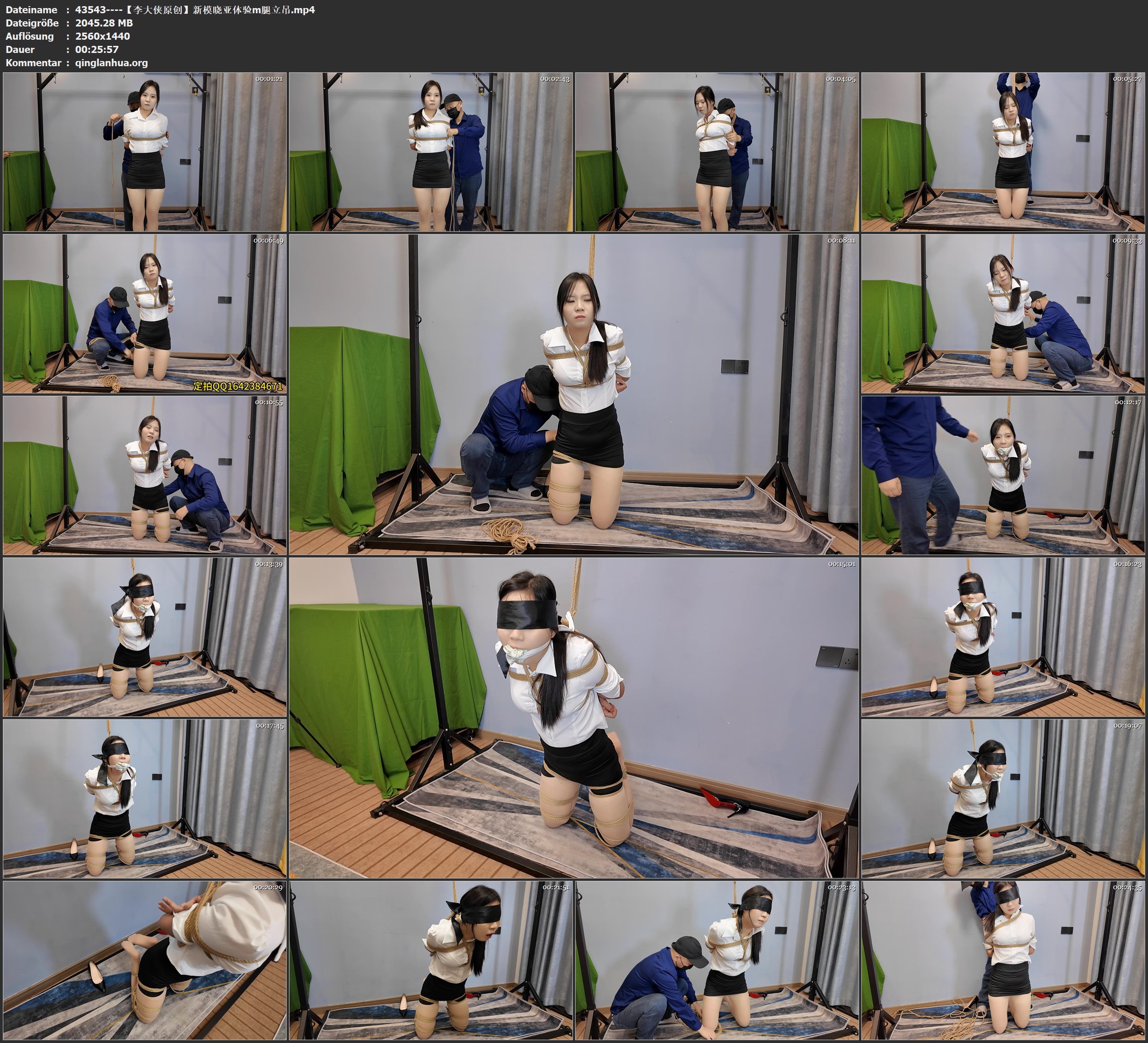
Task: Open the thumbnail timestamped 00:16:23
Action: [1002, 637]
